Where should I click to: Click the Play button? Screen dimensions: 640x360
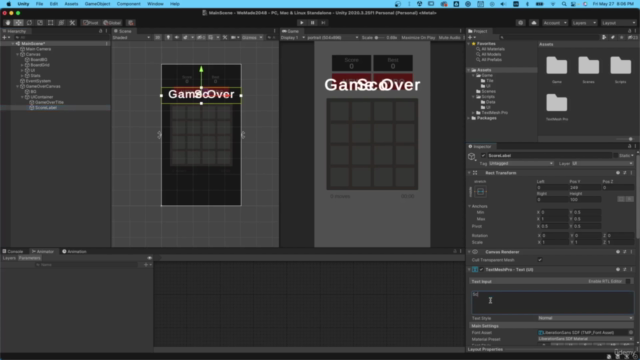pyautogui.click(x=302, y=23)
